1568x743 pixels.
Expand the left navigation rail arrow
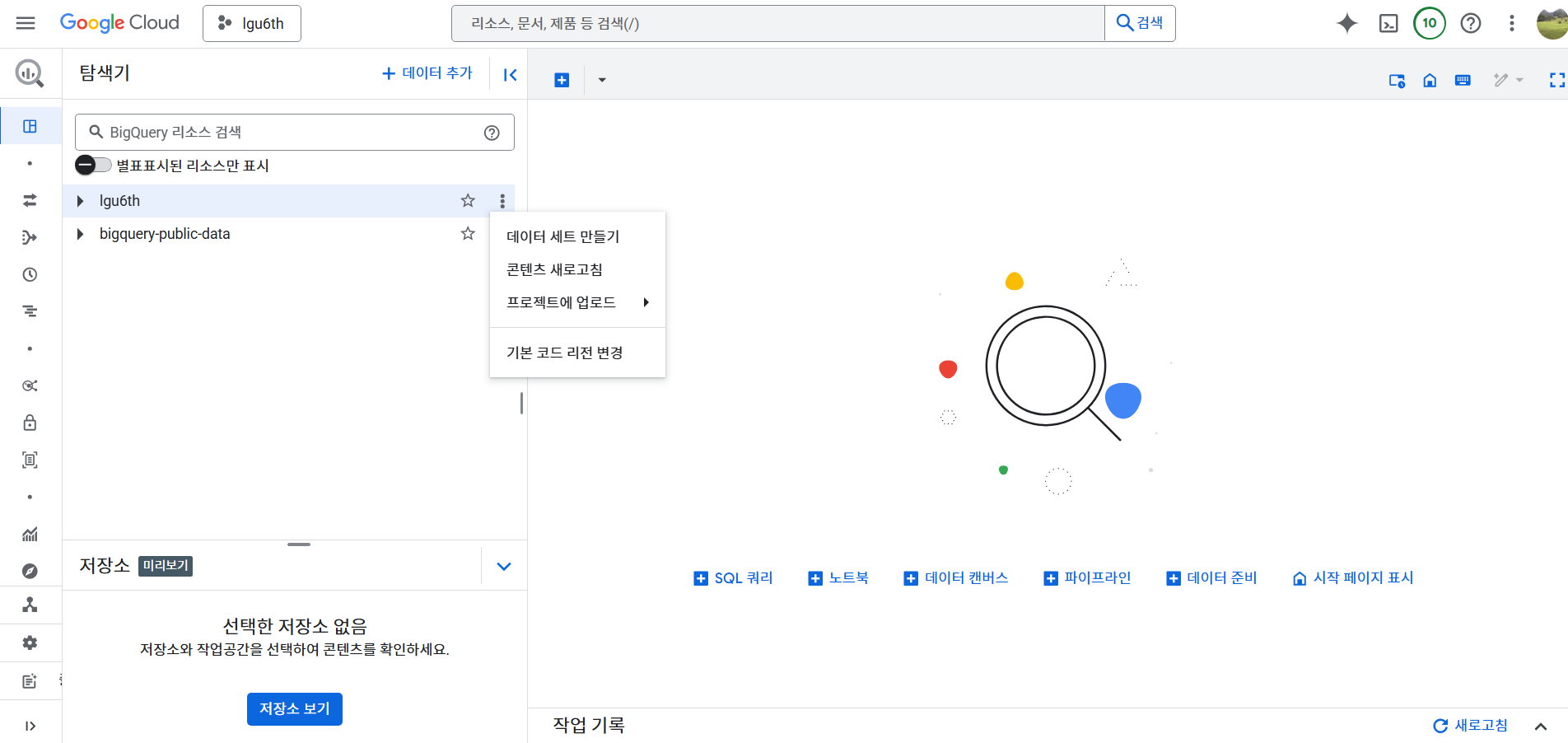pyautogui.click(x=30, y=726)
